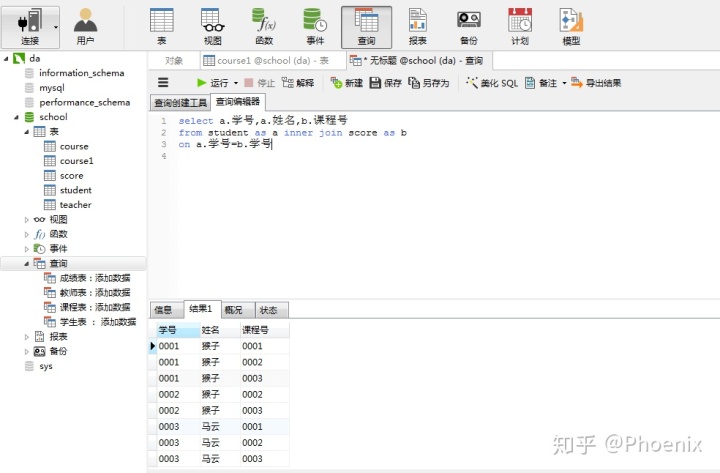Open the 备份 (Backup) section
Image resolution: width=720 pixels, height=473 pixels.
point(469,27)
